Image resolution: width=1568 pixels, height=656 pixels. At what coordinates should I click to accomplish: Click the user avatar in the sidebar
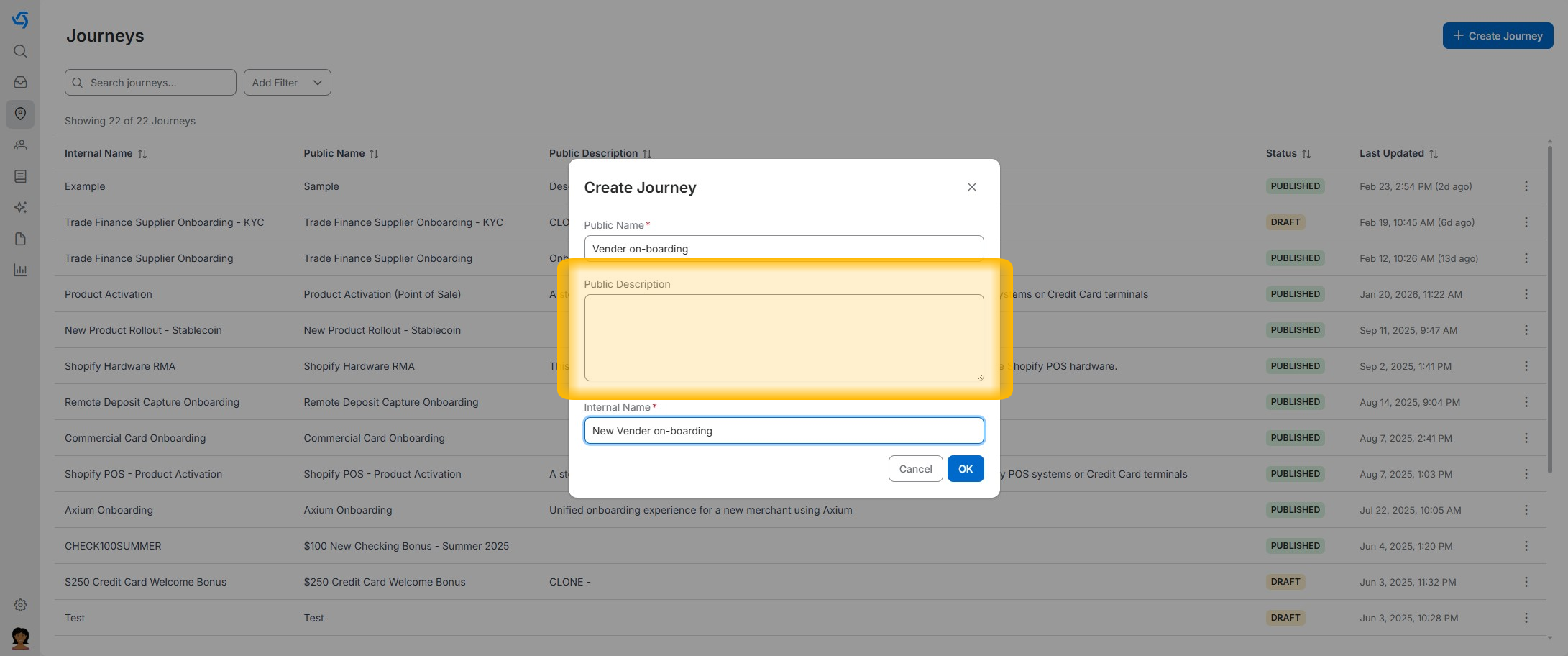pyautogui.click(x=20, y=637)
